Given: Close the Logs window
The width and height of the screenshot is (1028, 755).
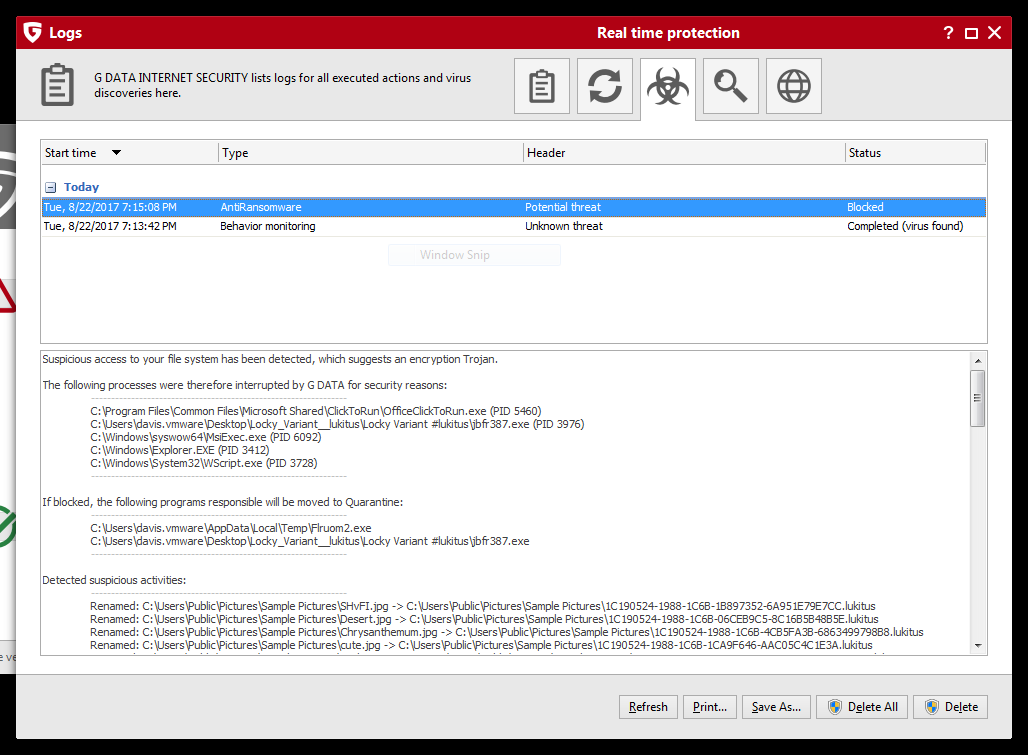Looking at the screenshot, I should pyautogui.click(x=995, y=33).
